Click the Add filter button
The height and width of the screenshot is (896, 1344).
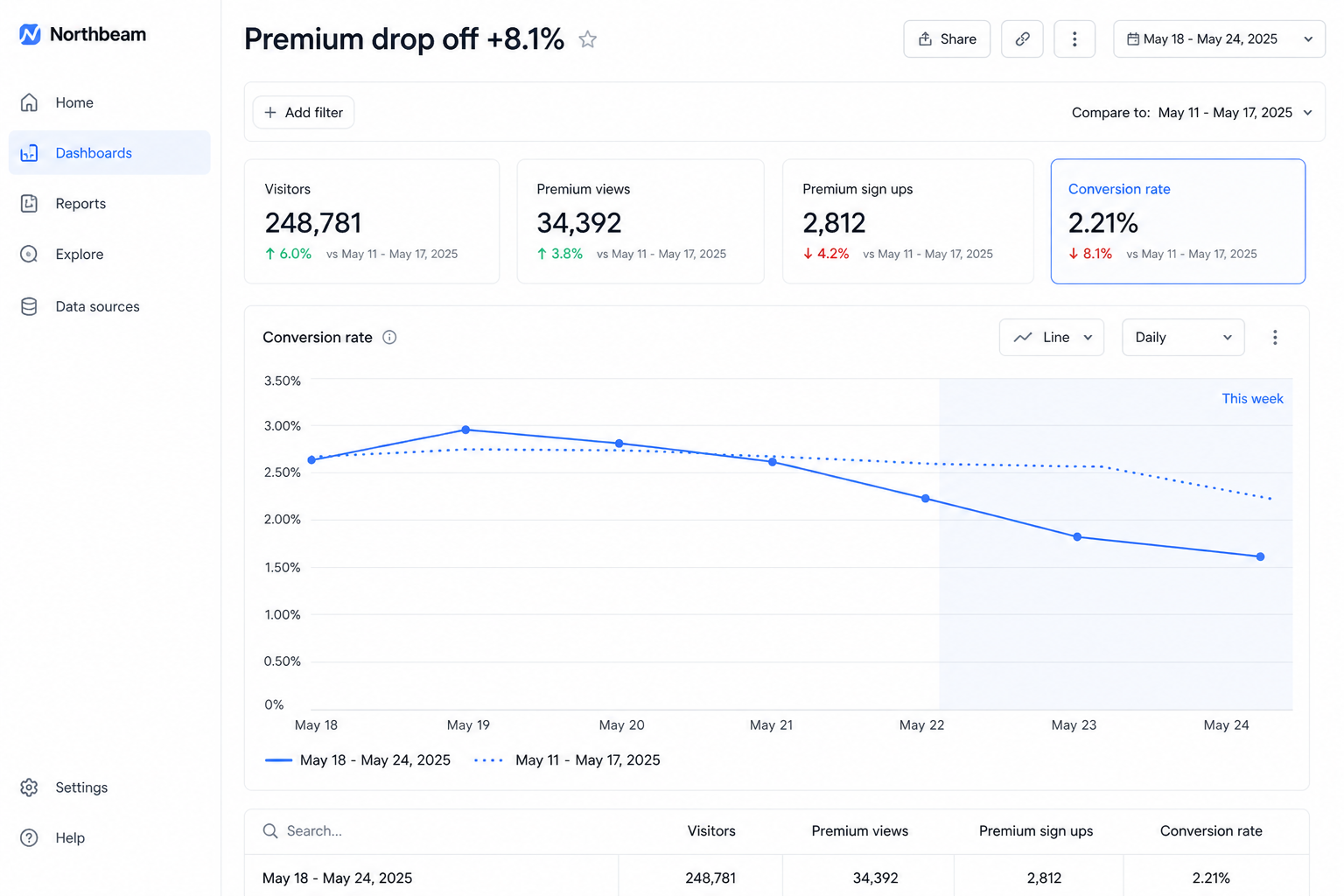coord(304,113)
